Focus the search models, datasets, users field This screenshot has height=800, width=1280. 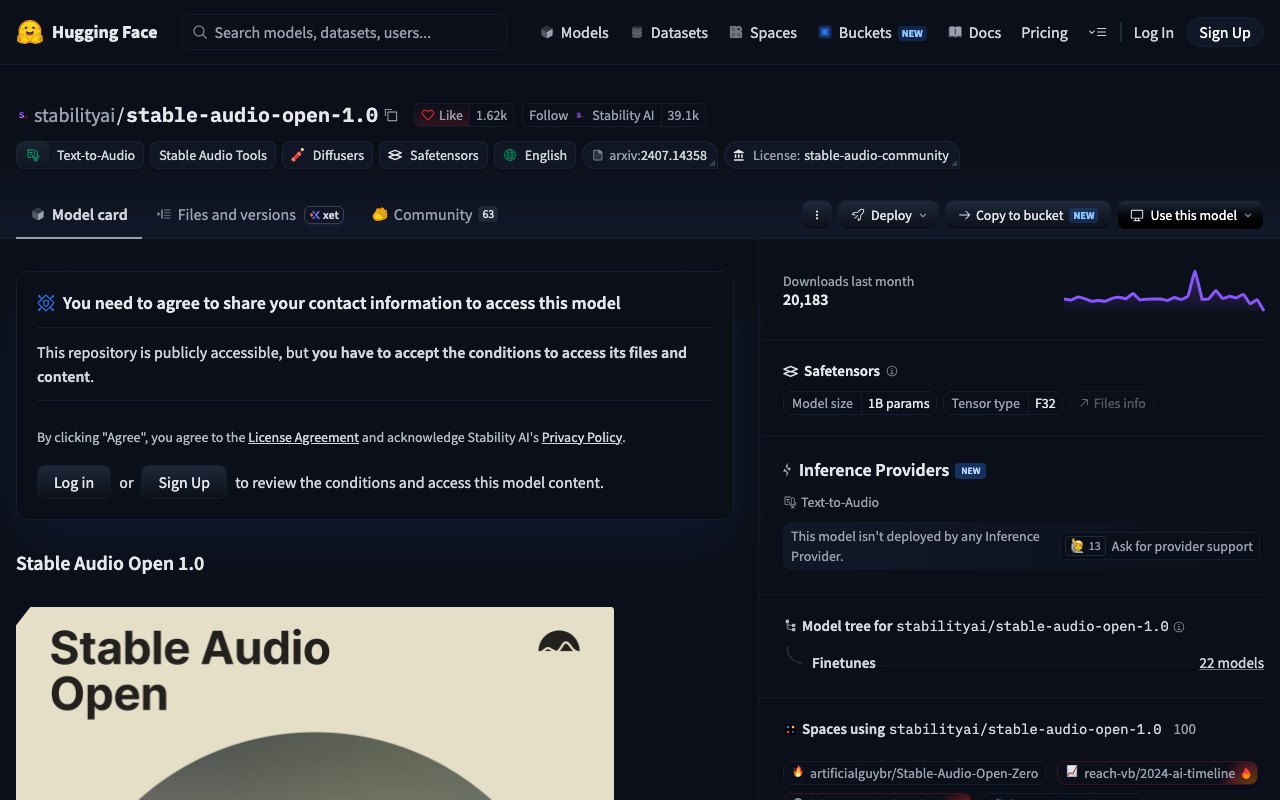point(344,32)
